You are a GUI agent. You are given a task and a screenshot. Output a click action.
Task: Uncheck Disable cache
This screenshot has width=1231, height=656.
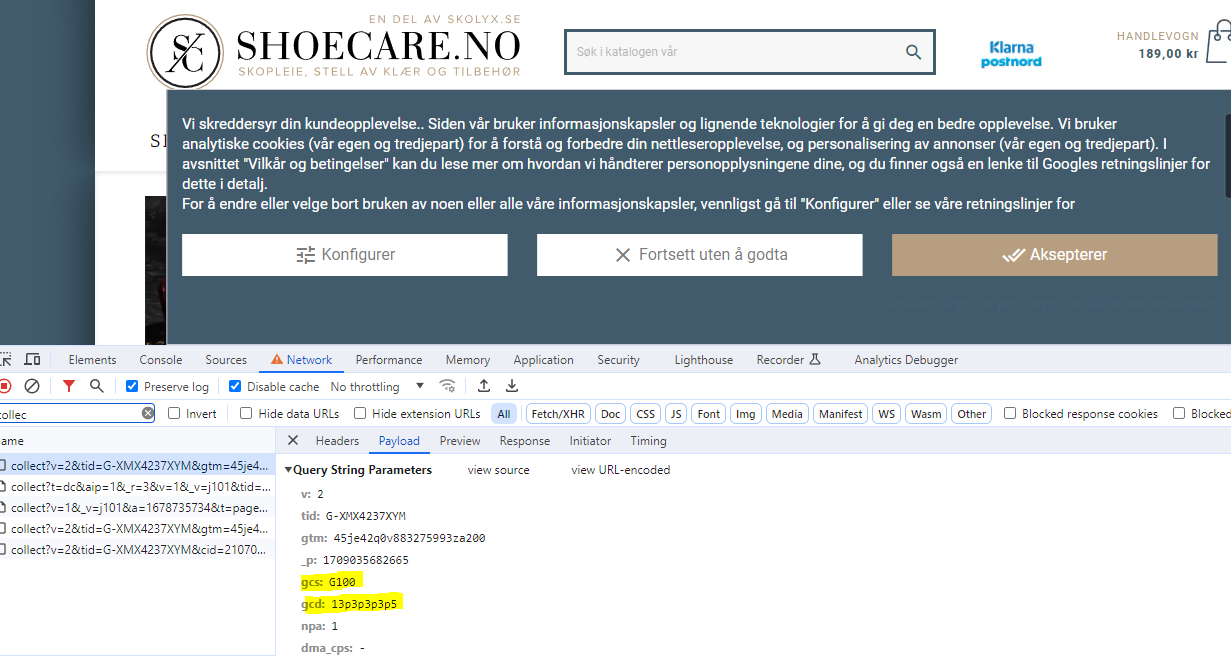click(235, 386)
